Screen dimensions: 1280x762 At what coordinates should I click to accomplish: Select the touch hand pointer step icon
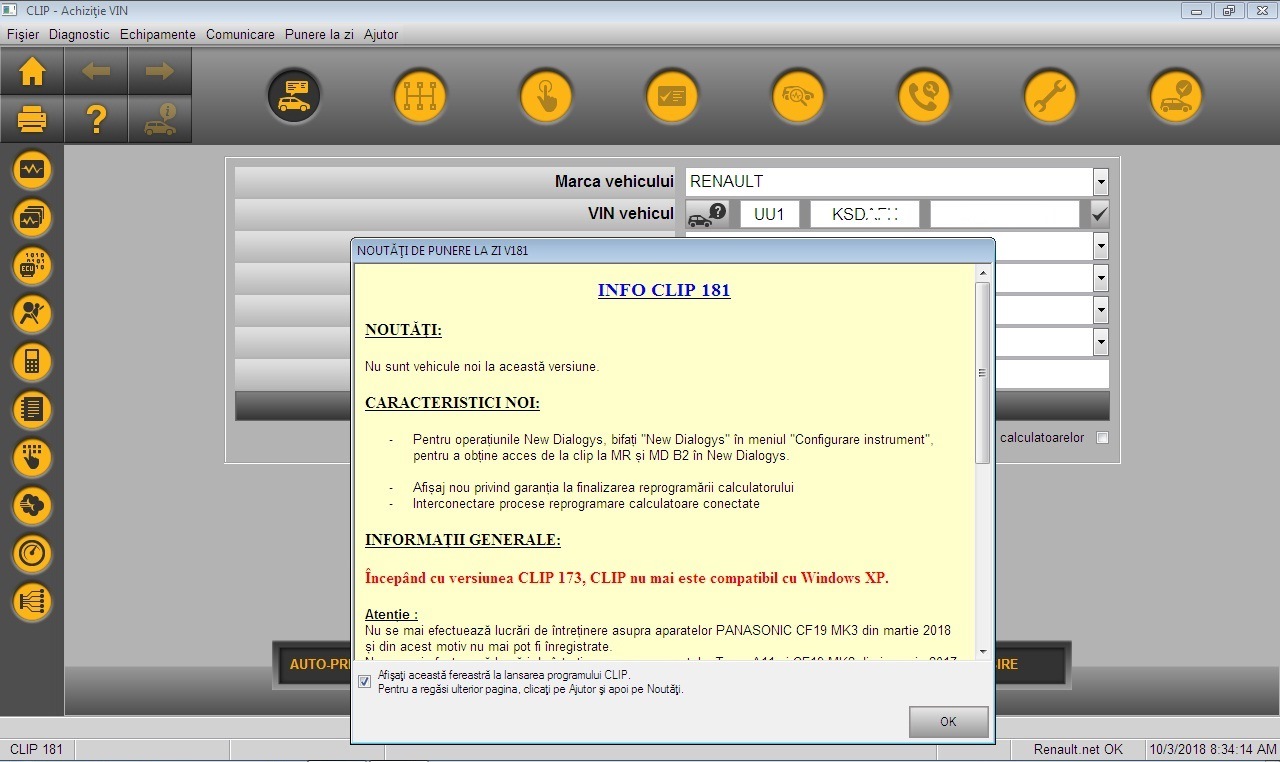click(546, 96)
